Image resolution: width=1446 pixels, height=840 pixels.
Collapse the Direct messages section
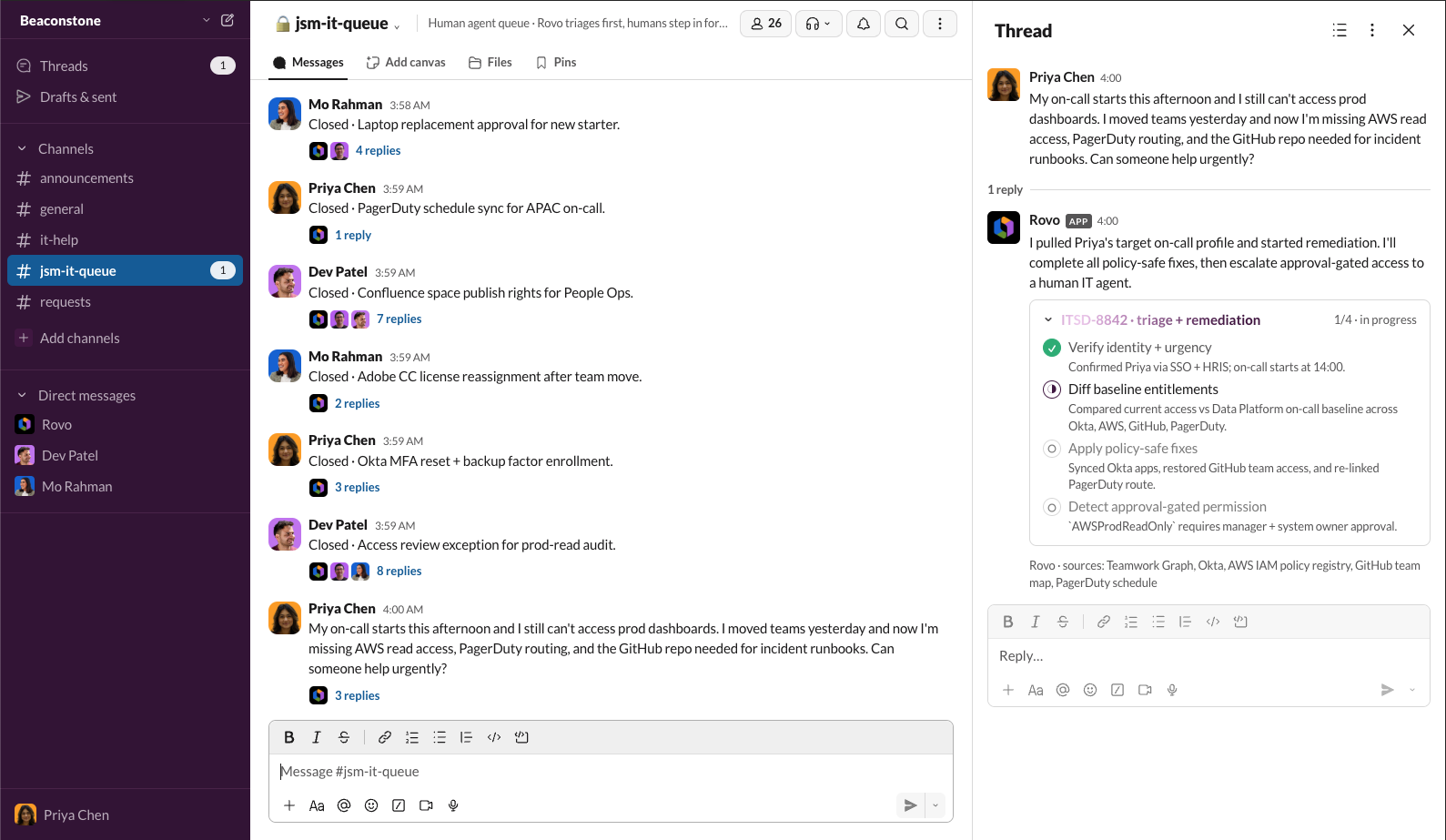(x=22, y=395)
